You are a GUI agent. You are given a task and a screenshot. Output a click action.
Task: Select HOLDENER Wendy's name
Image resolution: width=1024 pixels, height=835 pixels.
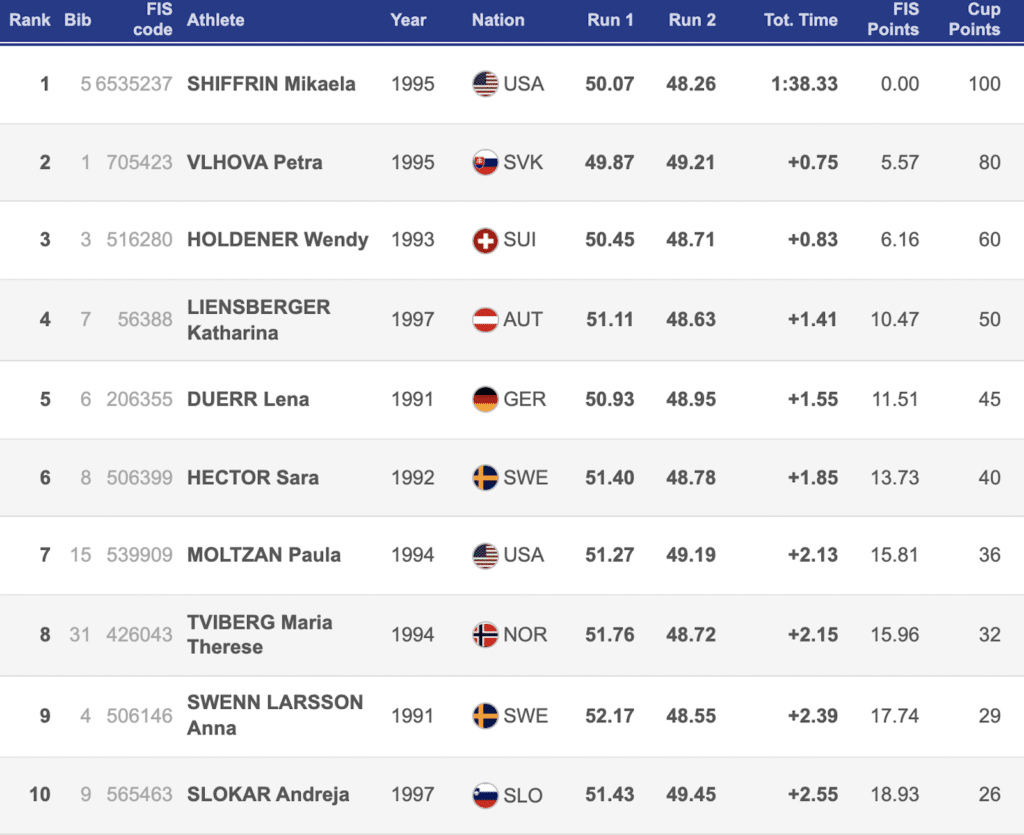point(277,240)
